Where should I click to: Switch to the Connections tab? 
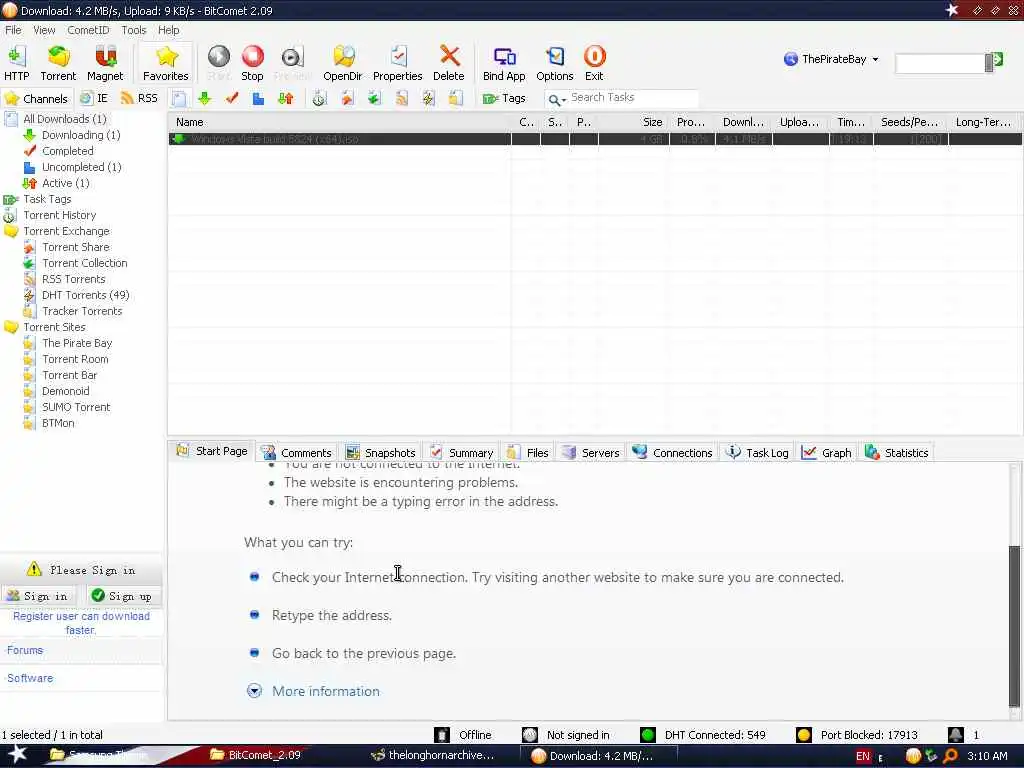point(673,453)
